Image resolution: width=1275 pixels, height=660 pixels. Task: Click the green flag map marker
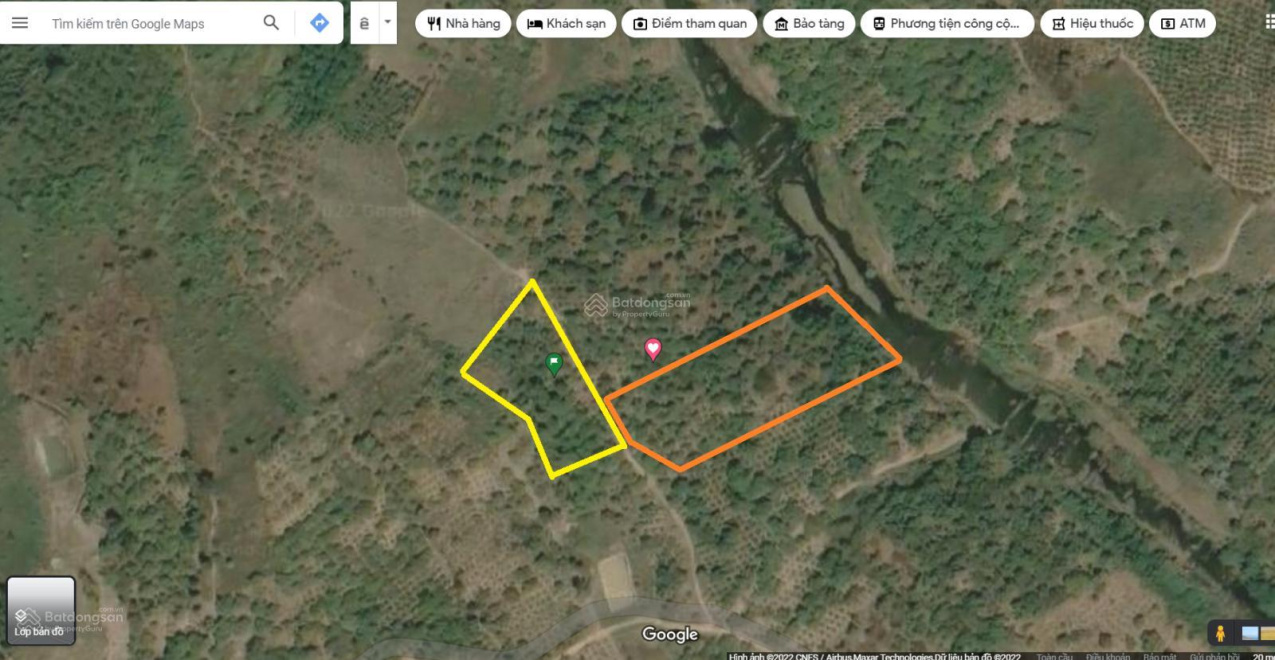coord(554,365)
